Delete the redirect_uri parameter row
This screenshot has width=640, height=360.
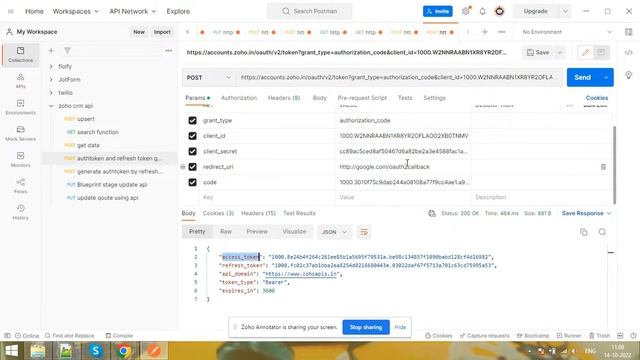coord(603,167)
